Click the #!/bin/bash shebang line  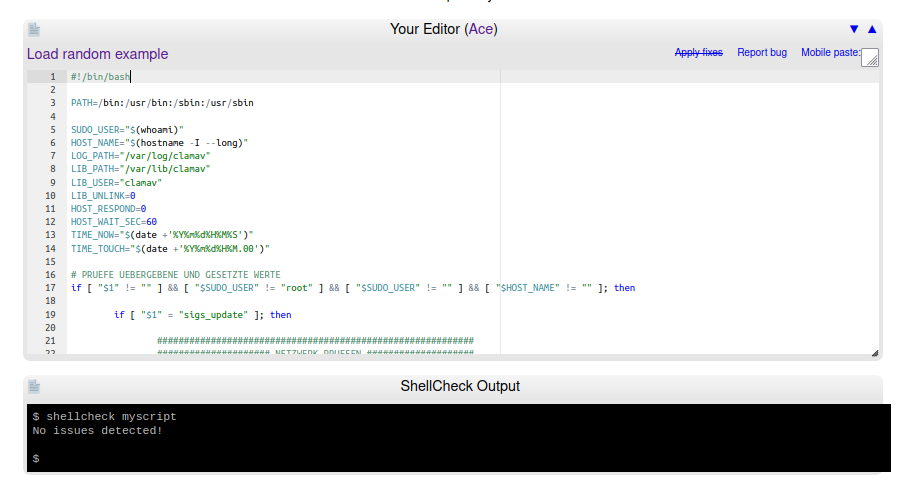click(x=101, y=77)
